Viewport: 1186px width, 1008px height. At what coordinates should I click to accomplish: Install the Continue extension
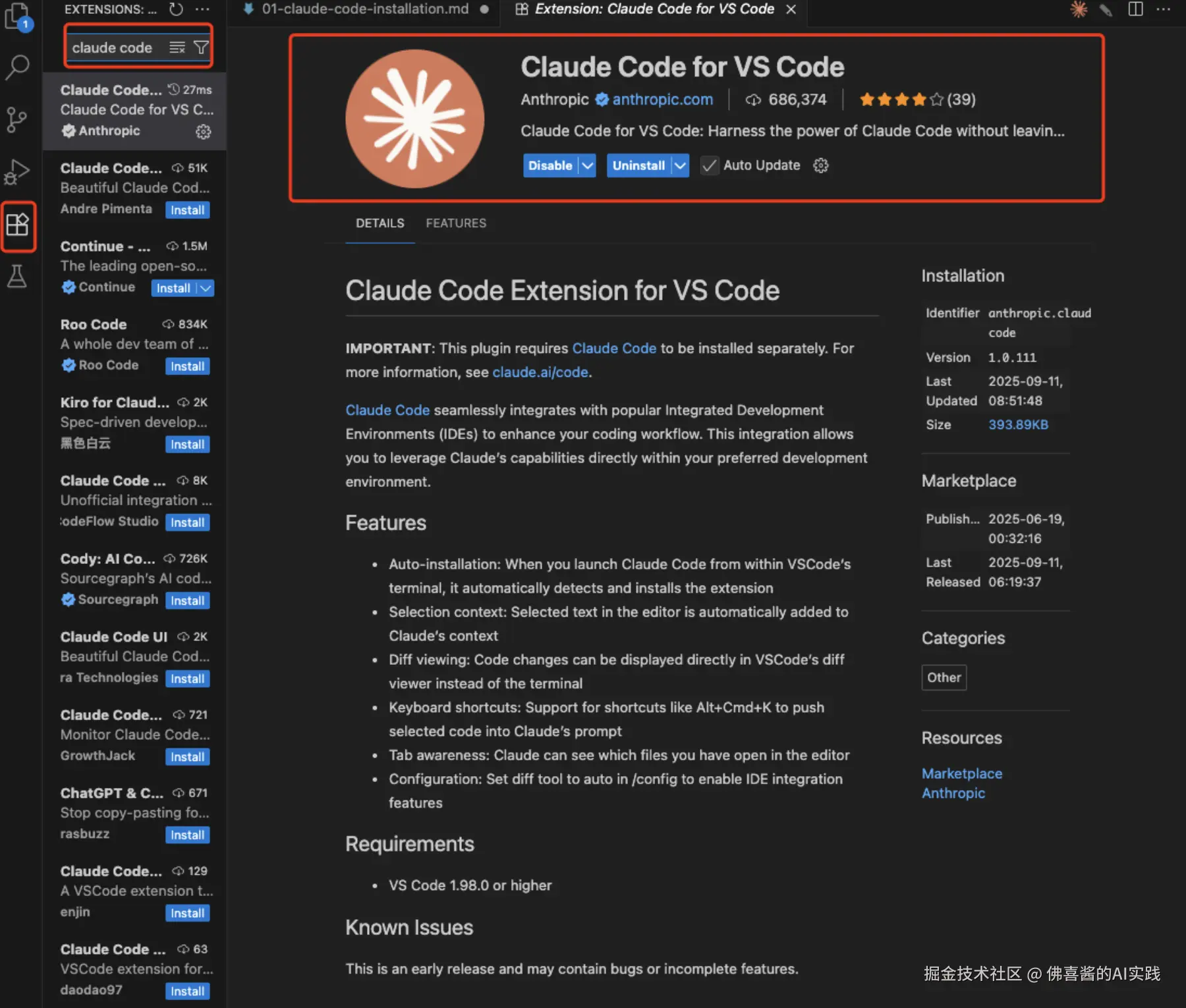[173, 288]
